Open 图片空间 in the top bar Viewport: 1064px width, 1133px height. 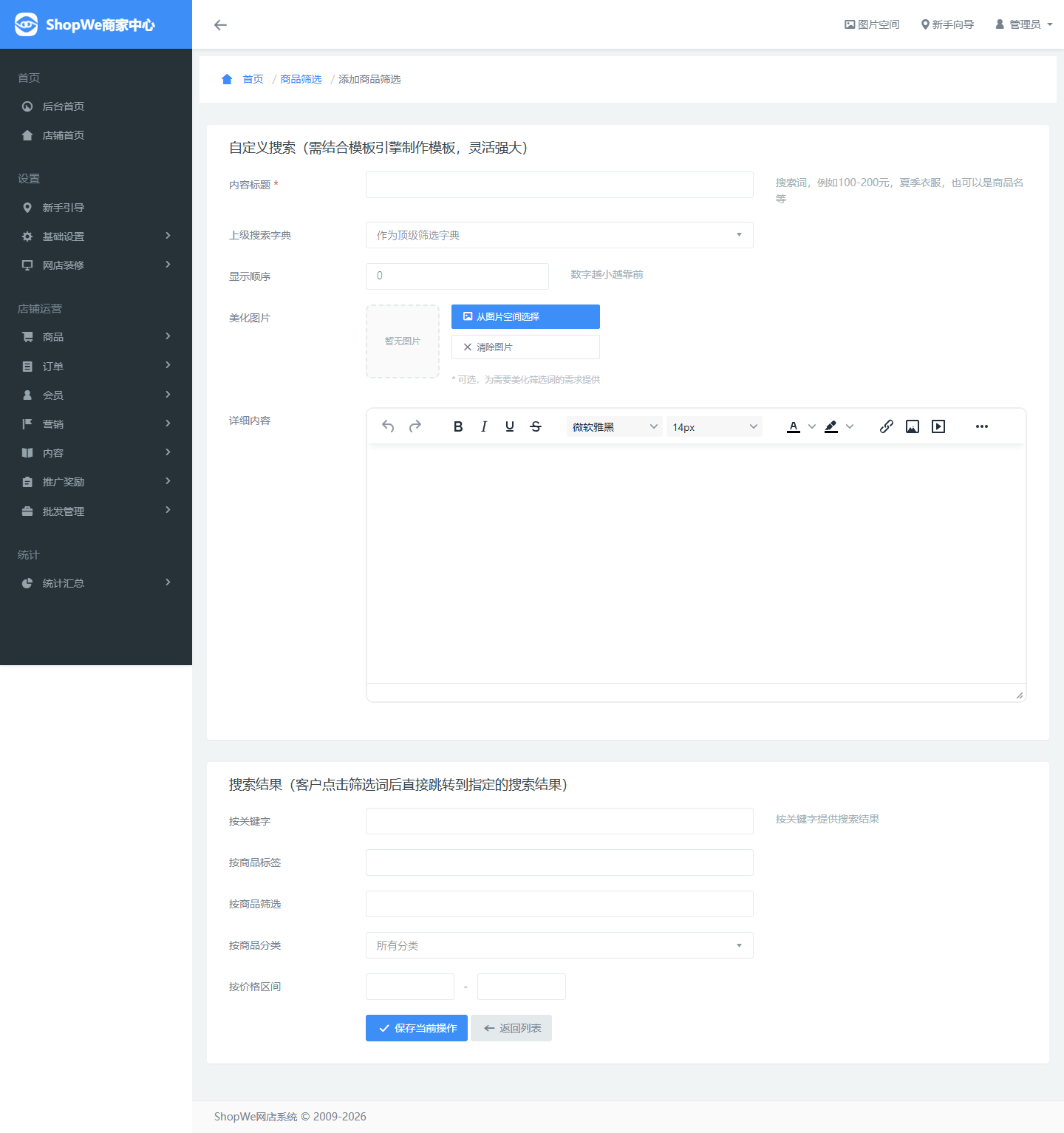pos(872,24)
